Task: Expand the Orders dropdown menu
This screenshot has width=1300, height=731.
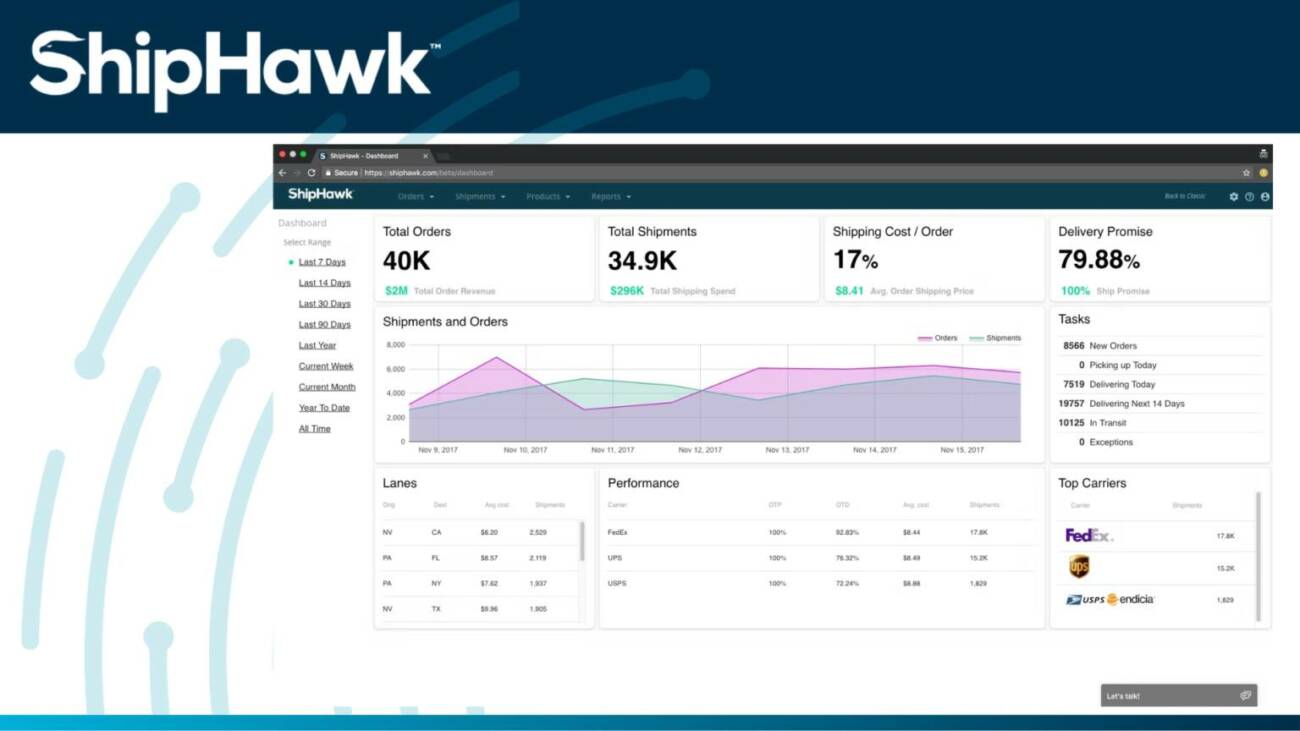Action: pos(415,197)
